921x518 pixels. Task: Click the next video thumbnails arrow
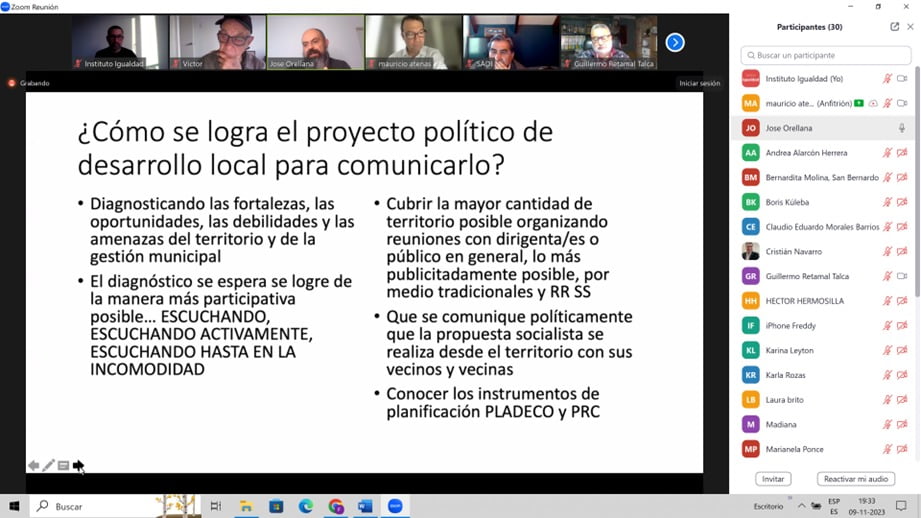click(675, 42)
